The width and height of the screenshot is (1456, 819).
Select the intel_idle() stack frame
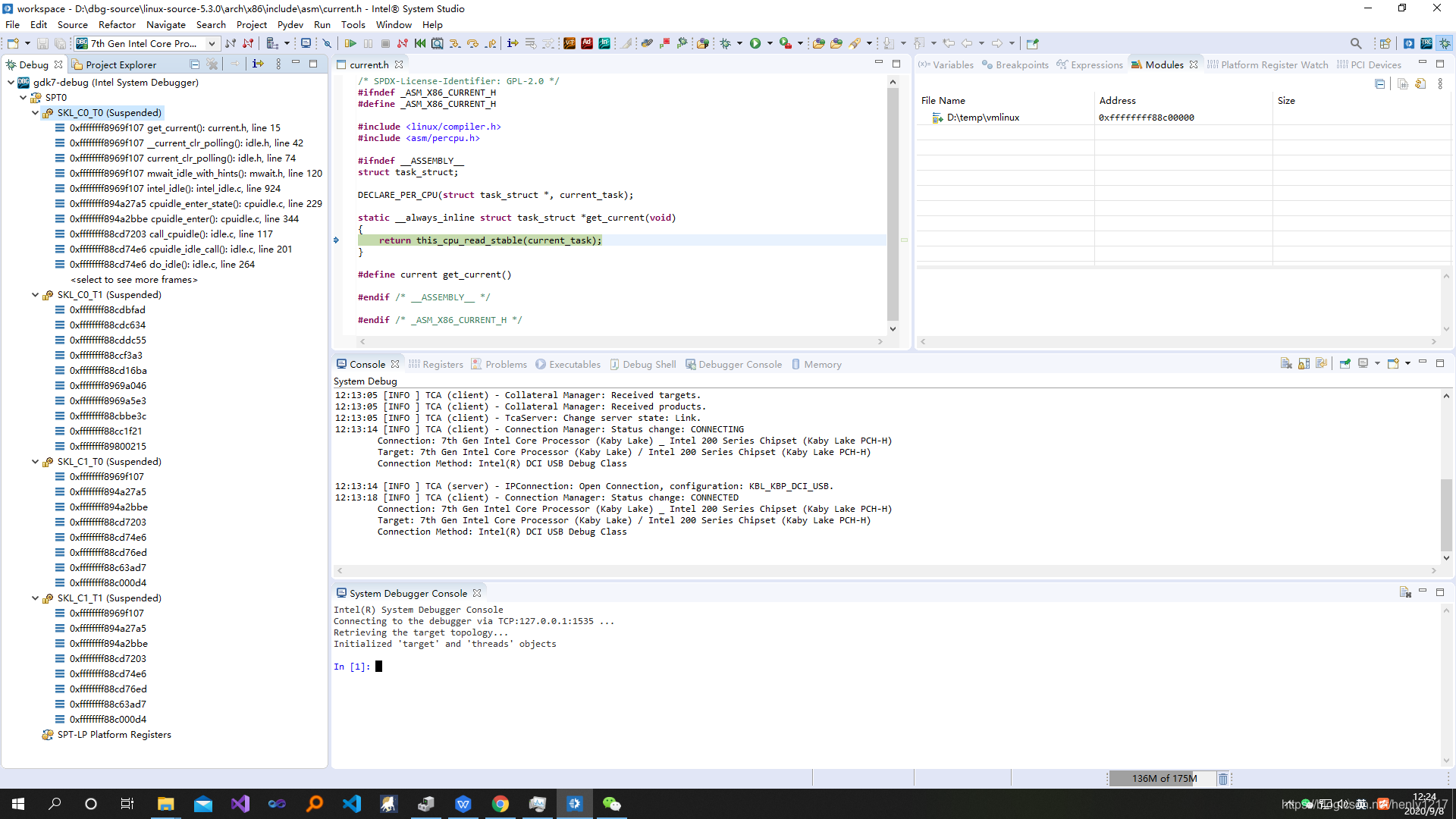(174, 188)
